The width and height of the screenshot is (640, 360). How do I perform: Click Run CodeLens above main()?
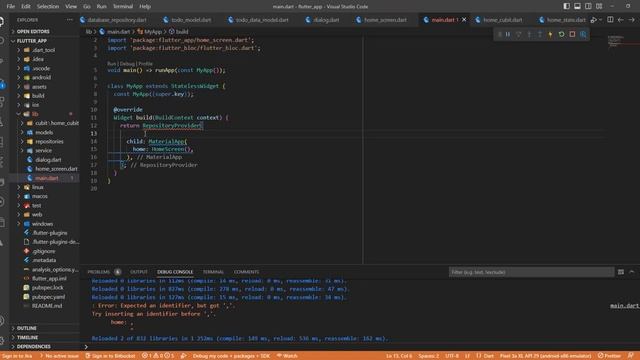(111, 64)
